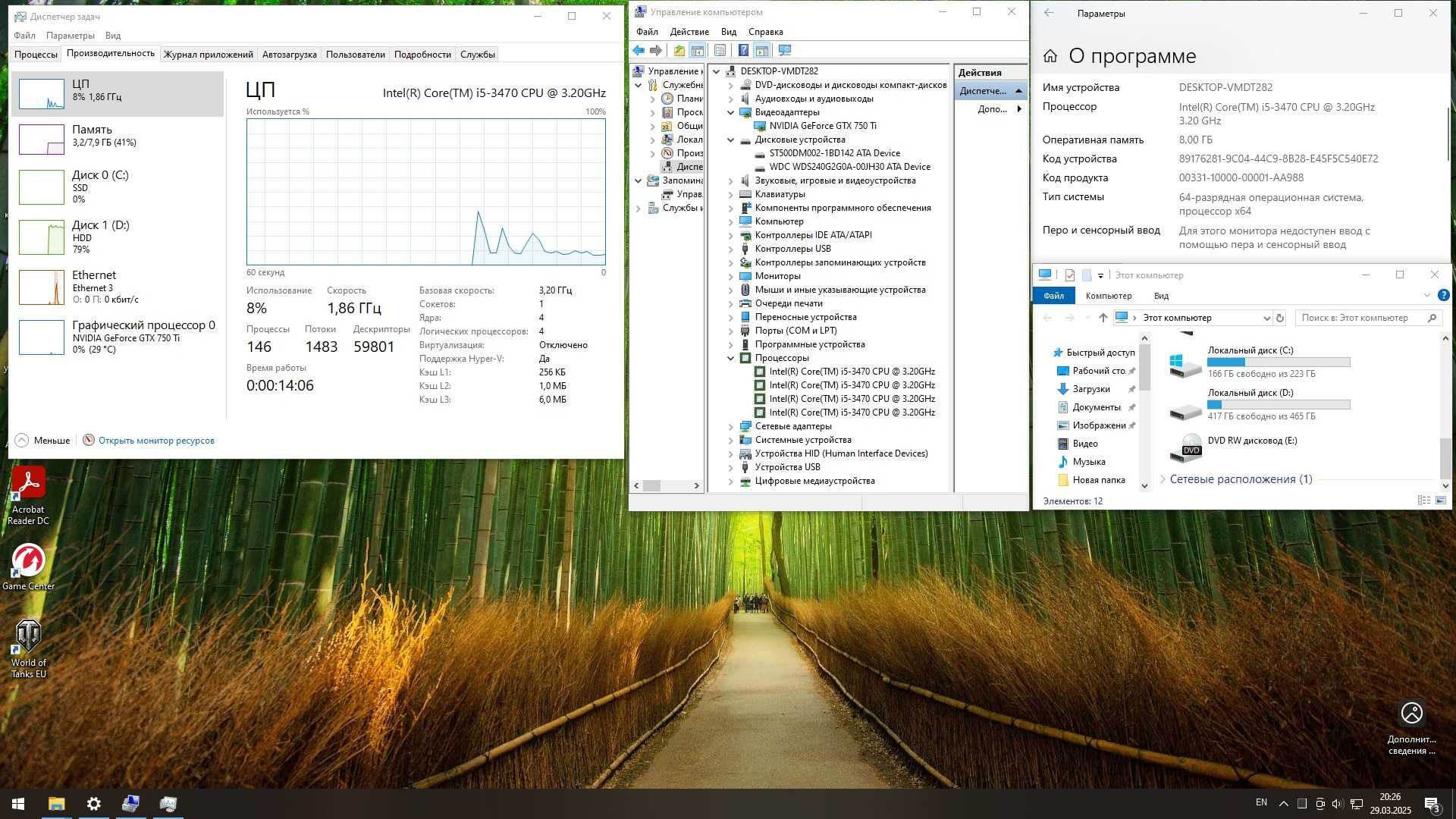Click the back arrow in the Параметры window
The height and width of the screenshot is (819, 1456).
click(1049, 13)
